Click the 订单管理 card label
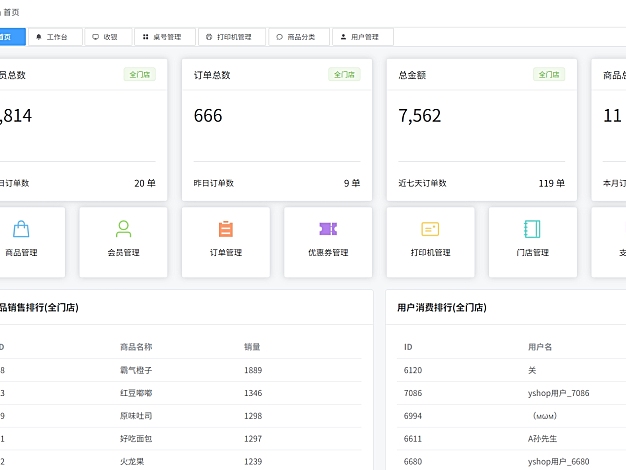 pyautogui.click(x=226, y=253)
